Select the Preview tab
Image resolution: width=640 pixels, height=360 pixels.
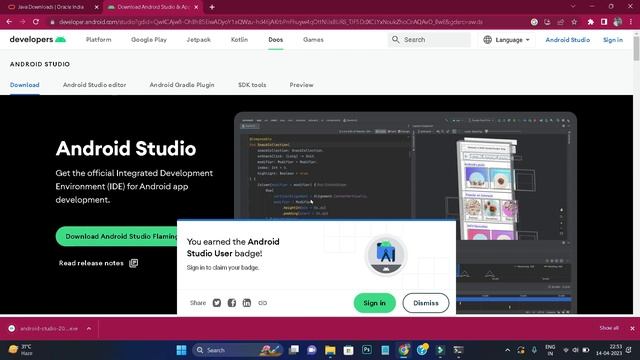(x=302, y=85)
